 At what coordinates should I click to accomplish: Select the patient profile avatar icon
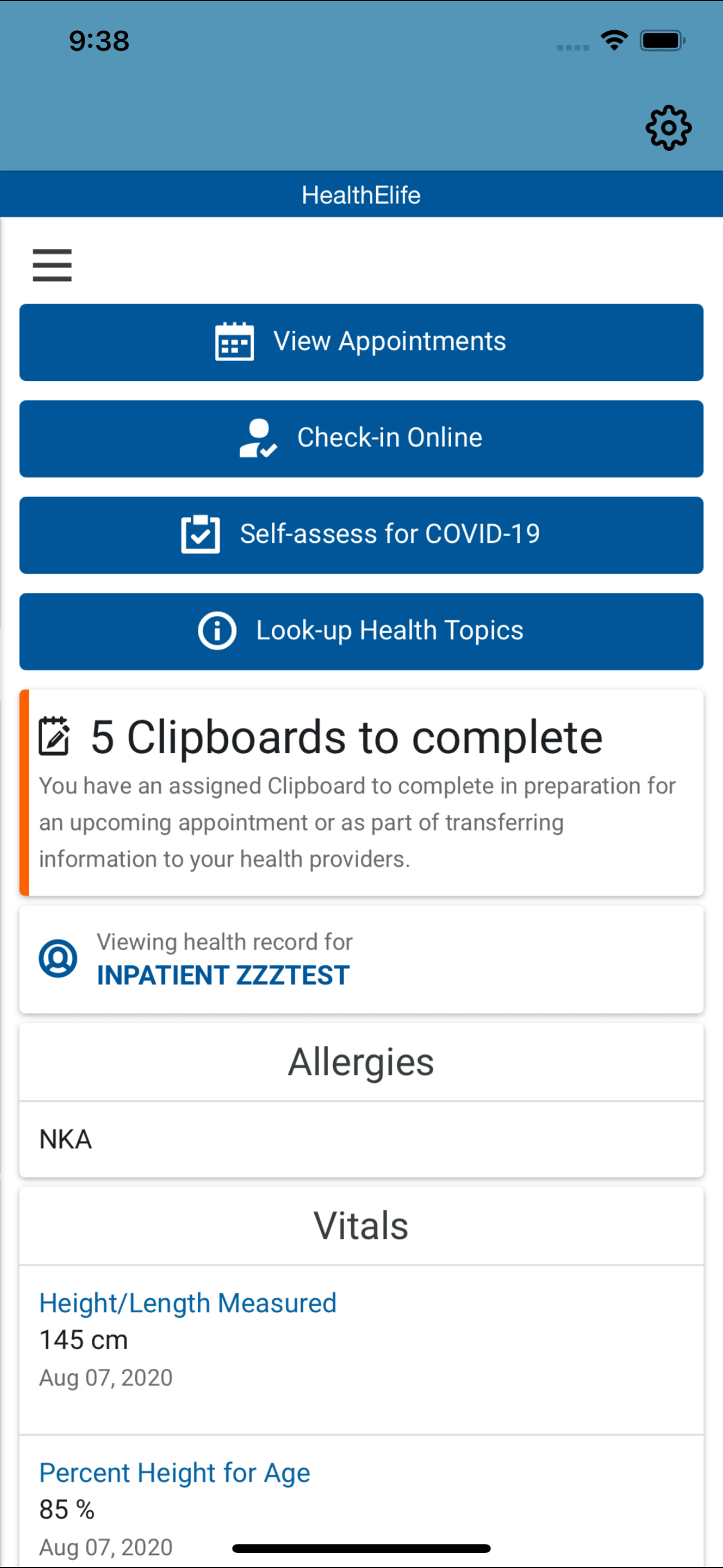58,957
